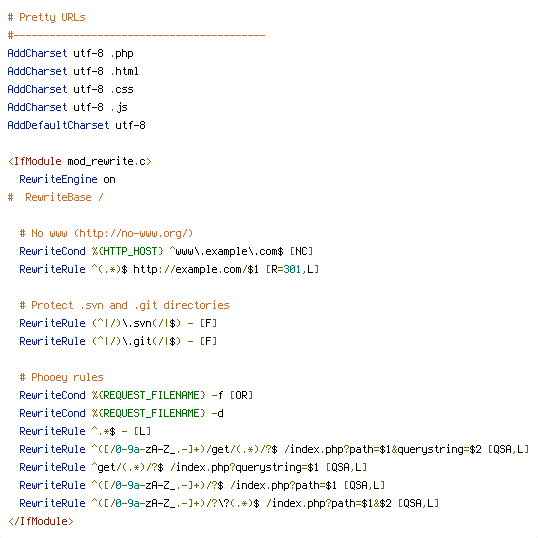538x538 pixels.
Task: Click the commented "# RewriteBase /" line
Action: coord(55,197)
